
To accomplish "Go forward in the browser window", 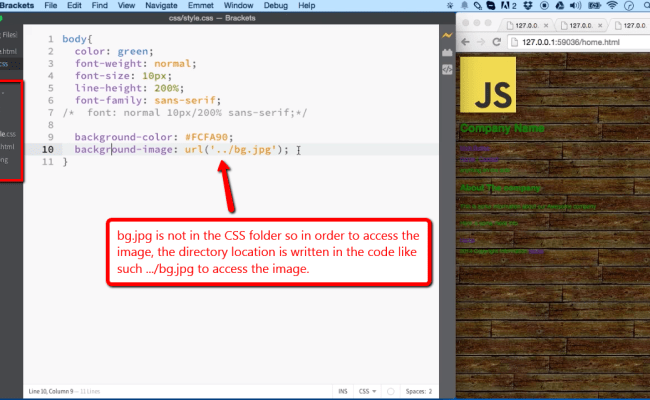I will 480,42.
